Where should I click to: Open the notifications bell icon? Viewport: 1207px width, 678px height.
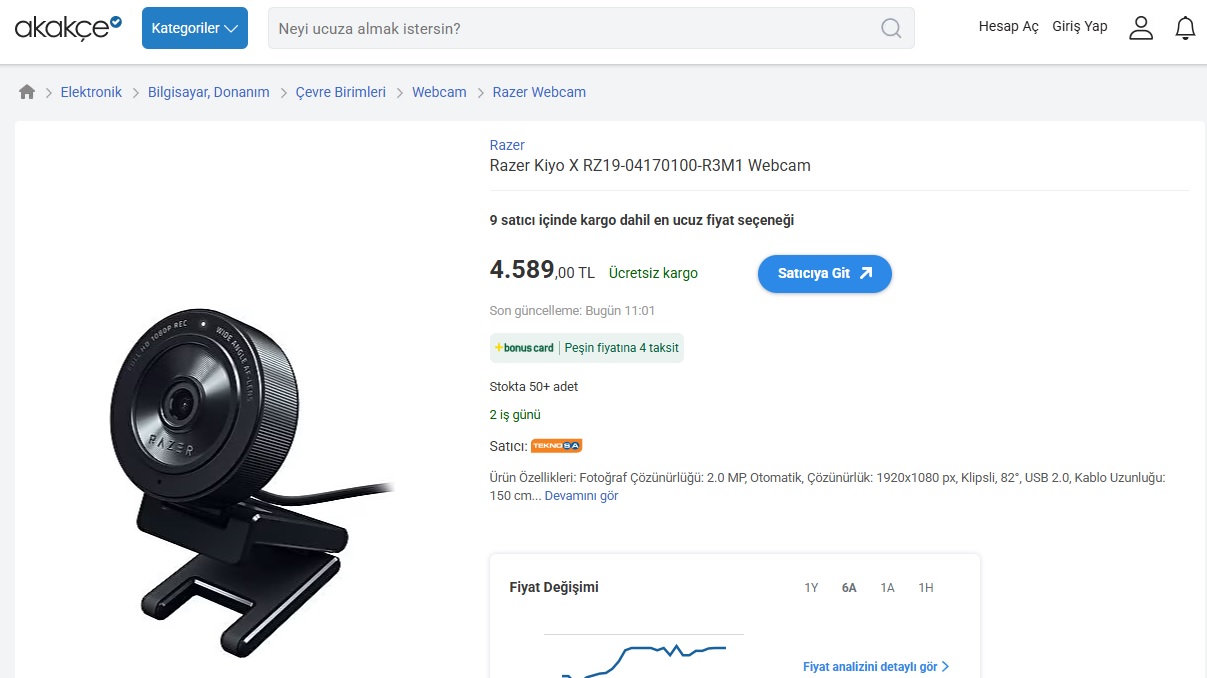[x=1185, y=28]
